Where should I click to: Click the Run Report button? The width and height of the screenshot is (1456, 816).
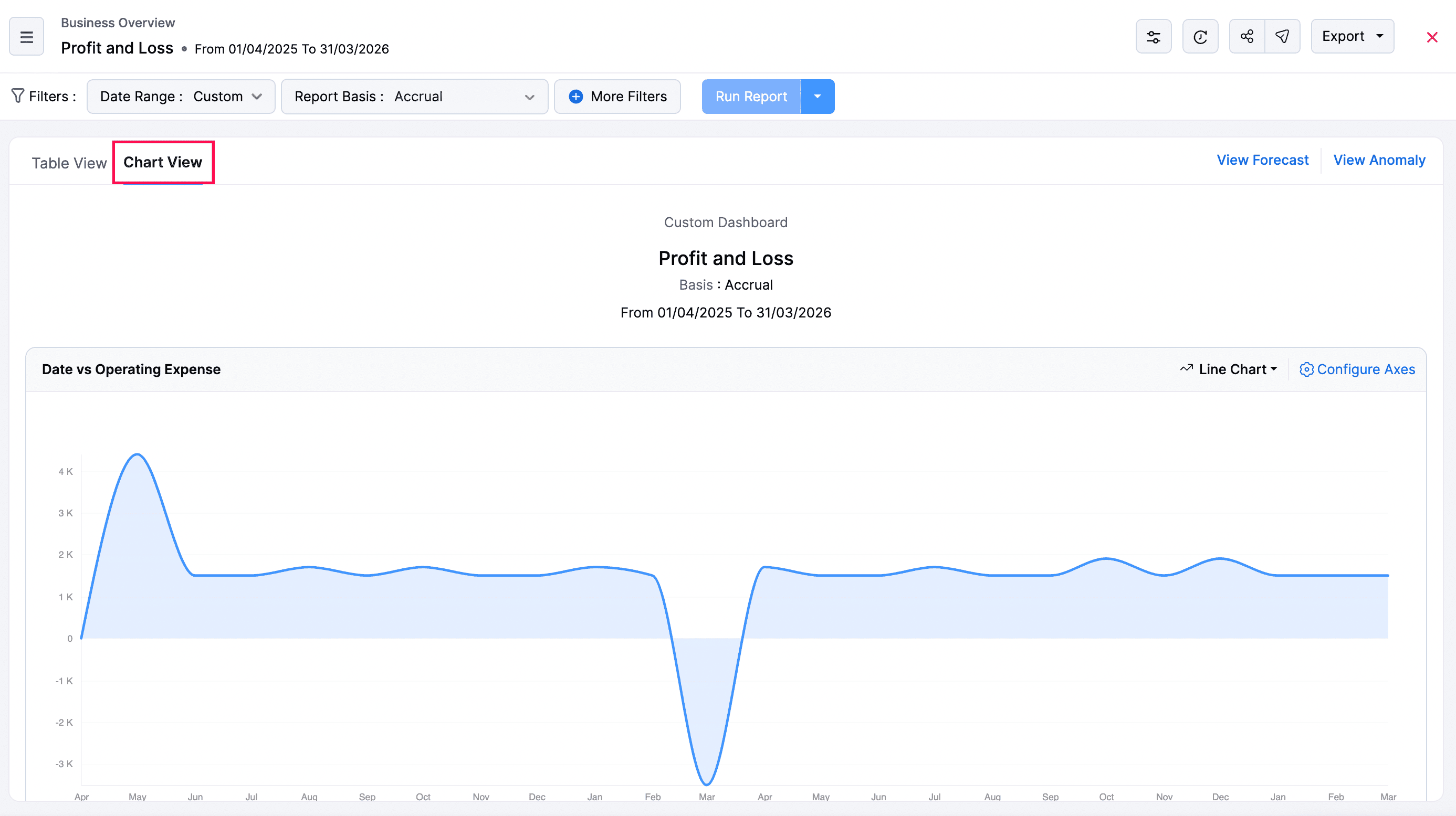pos(751,96)
